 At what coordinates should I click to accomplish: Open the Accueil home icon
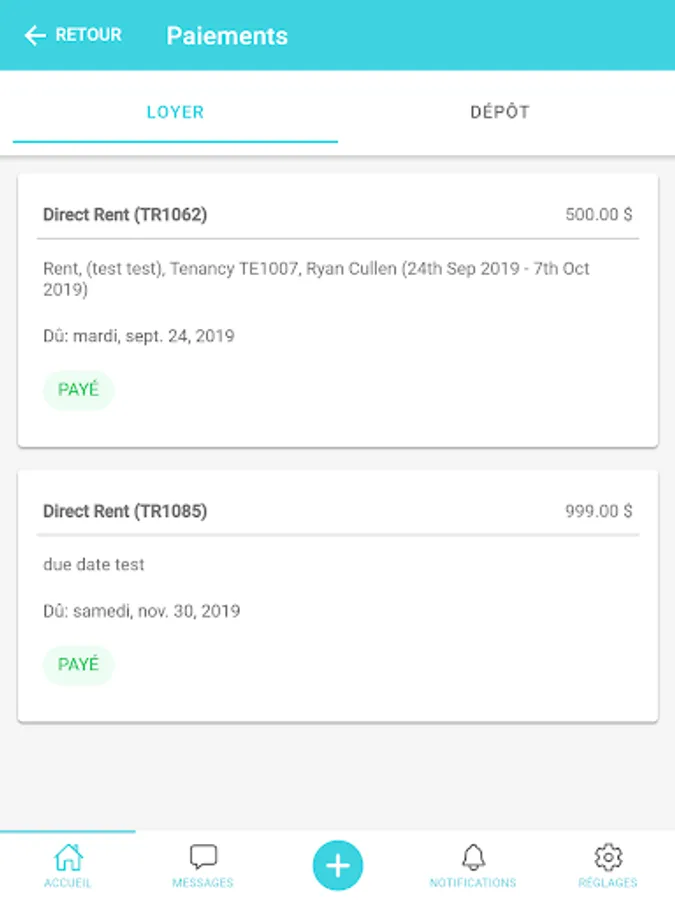pos(68,858)
